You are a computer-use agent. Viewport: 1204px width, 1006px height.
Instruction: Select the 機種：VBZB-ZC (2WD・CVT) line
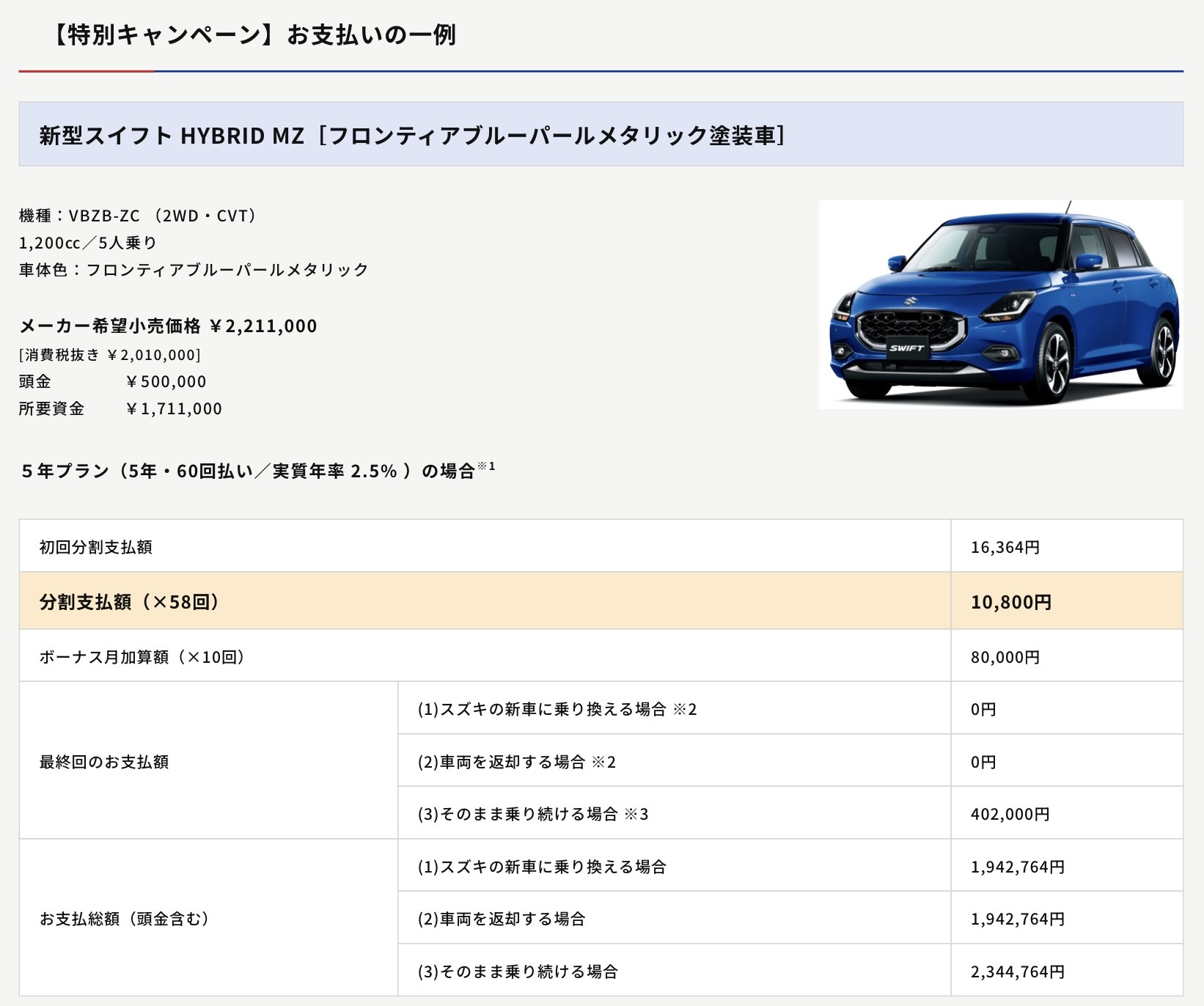point(138,216)
